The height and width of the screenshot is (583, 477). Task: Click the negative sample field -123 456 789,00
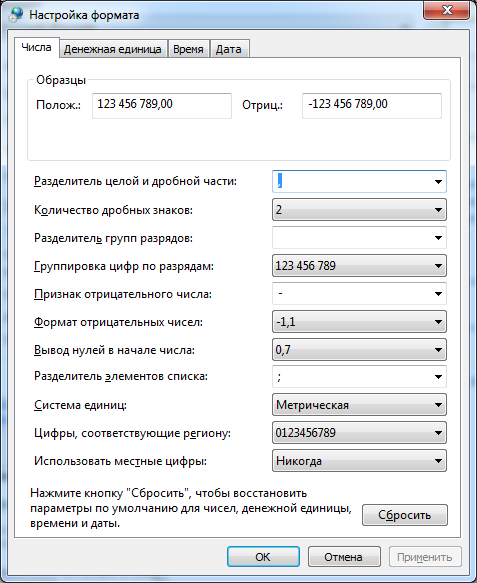pos(372,106)
